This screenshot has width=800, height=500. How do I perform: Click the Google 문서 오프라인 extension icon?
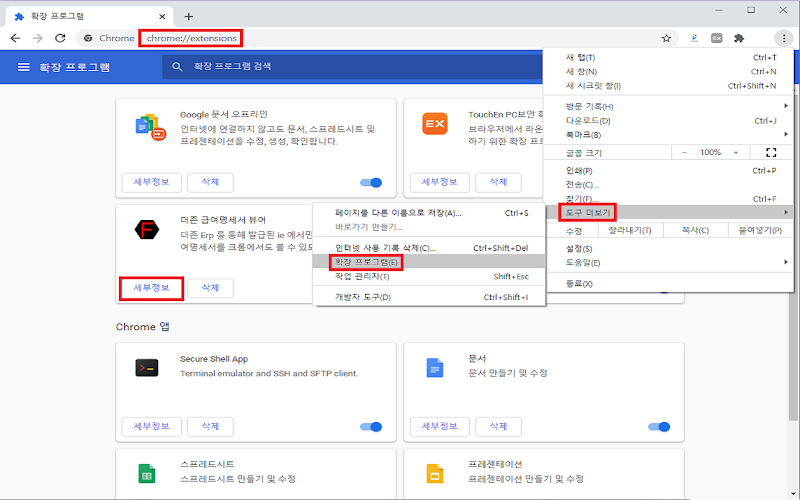click(x=151, y=127)
